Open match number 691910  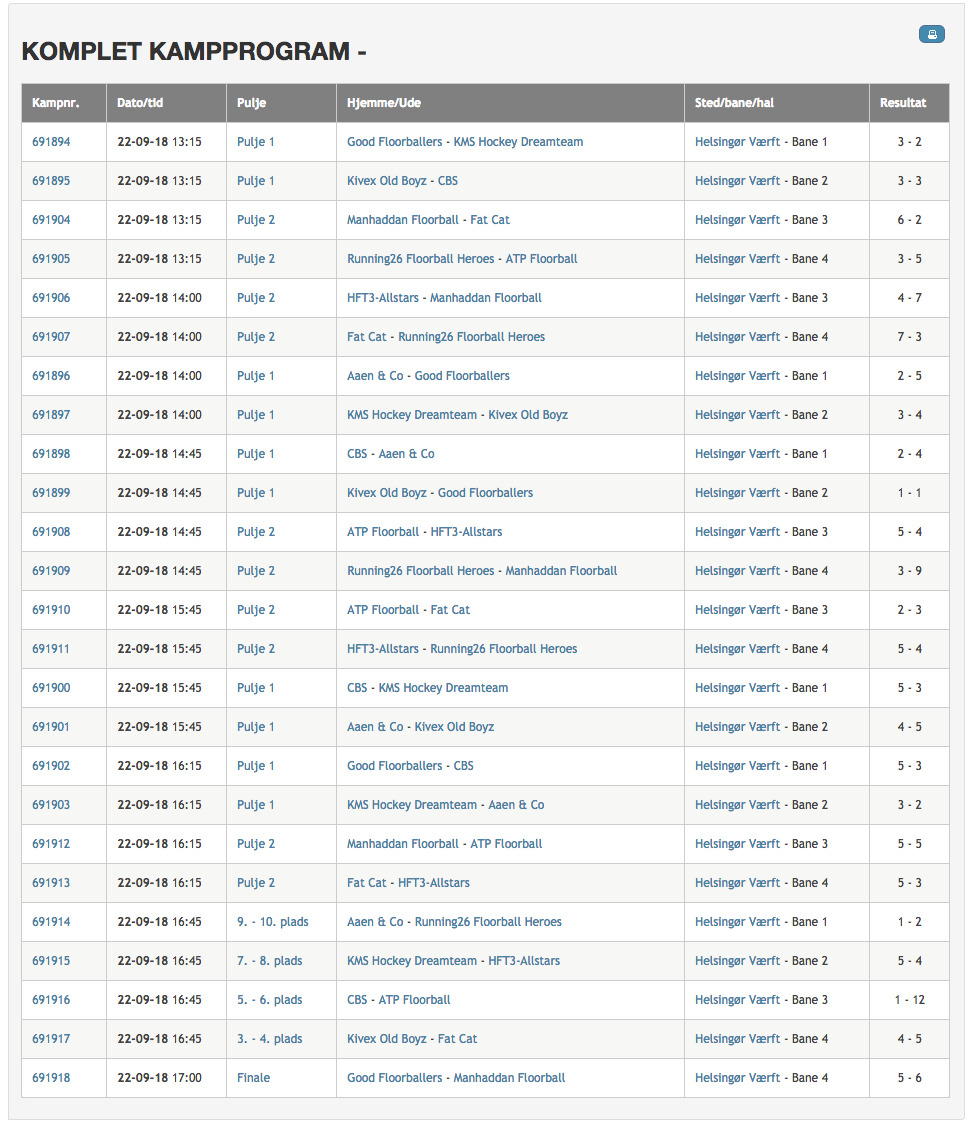(51, 610)
